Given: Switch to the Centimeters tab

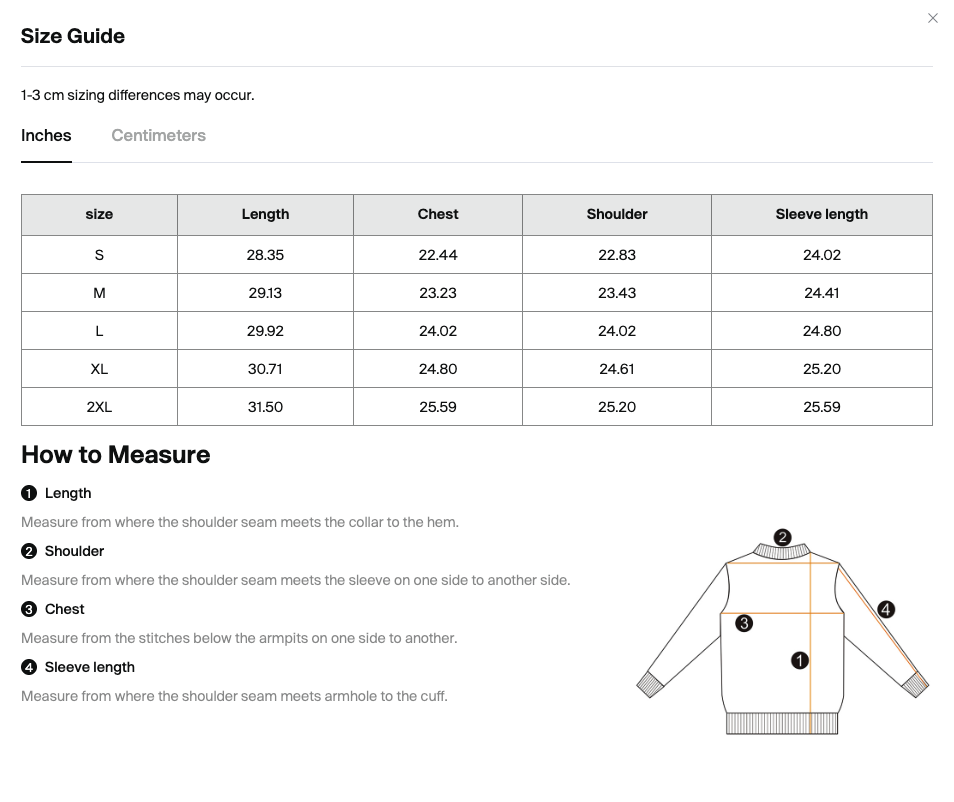Looking at the screenshot, I should pyautogui.click(x=158, y=135).
